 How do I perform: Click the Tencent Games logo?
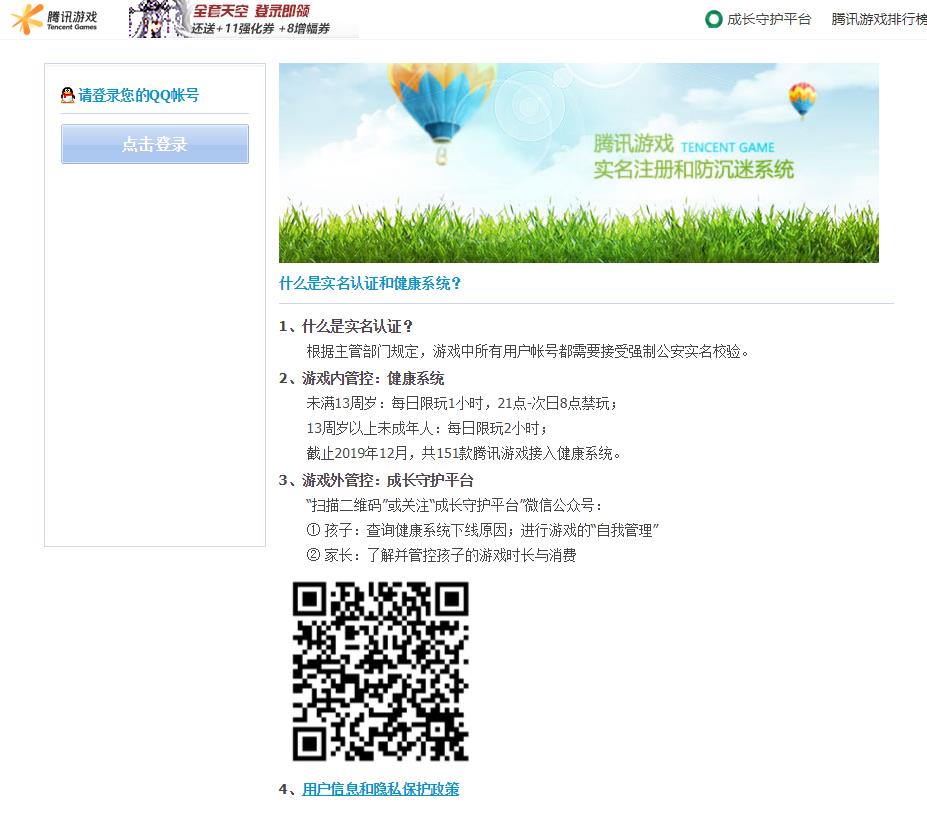[x=54, y=19]
